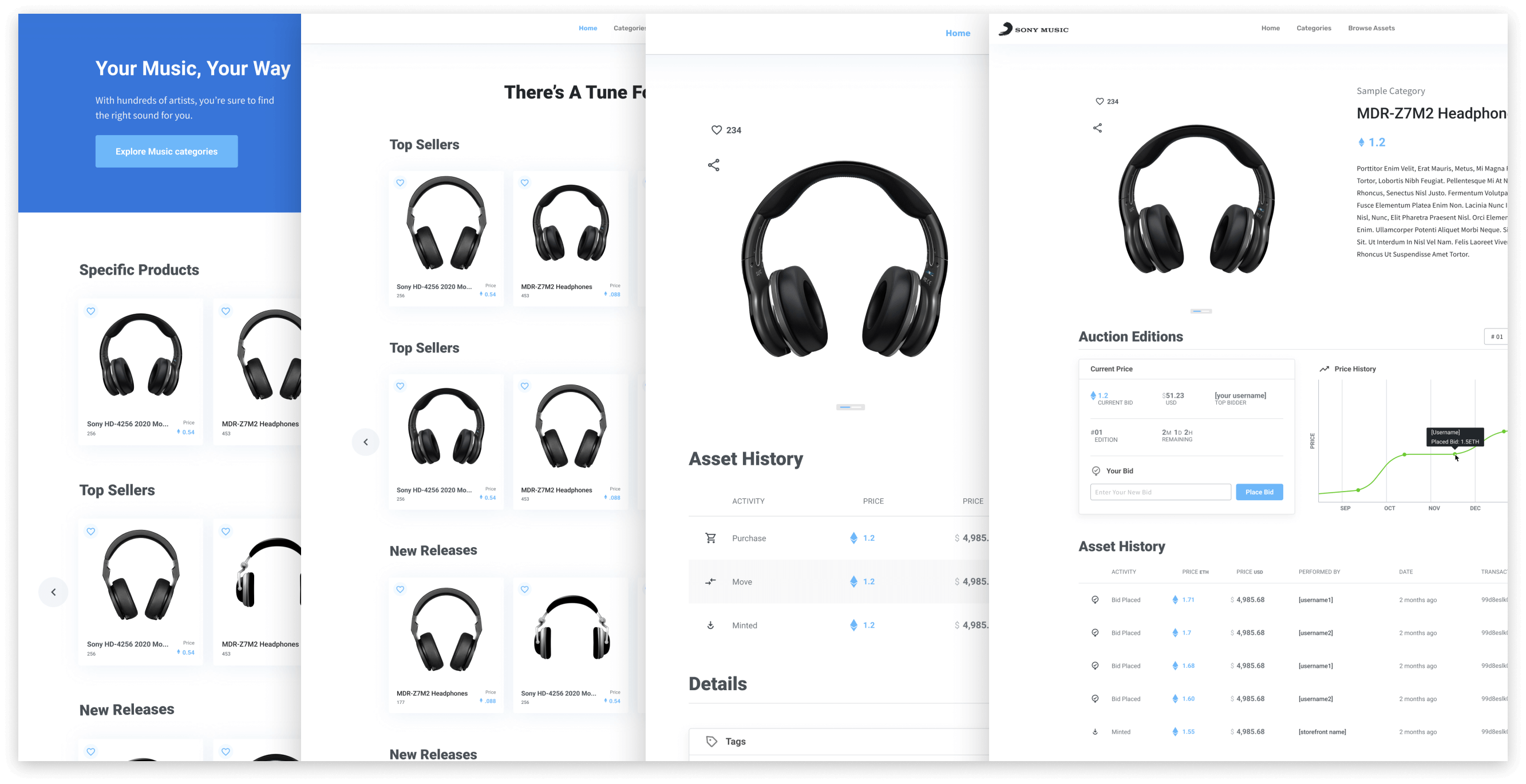Open Browse Assets in the Sony Music navigation
The height and width of the screenshot is (784, 1526).
[1371, 28]
